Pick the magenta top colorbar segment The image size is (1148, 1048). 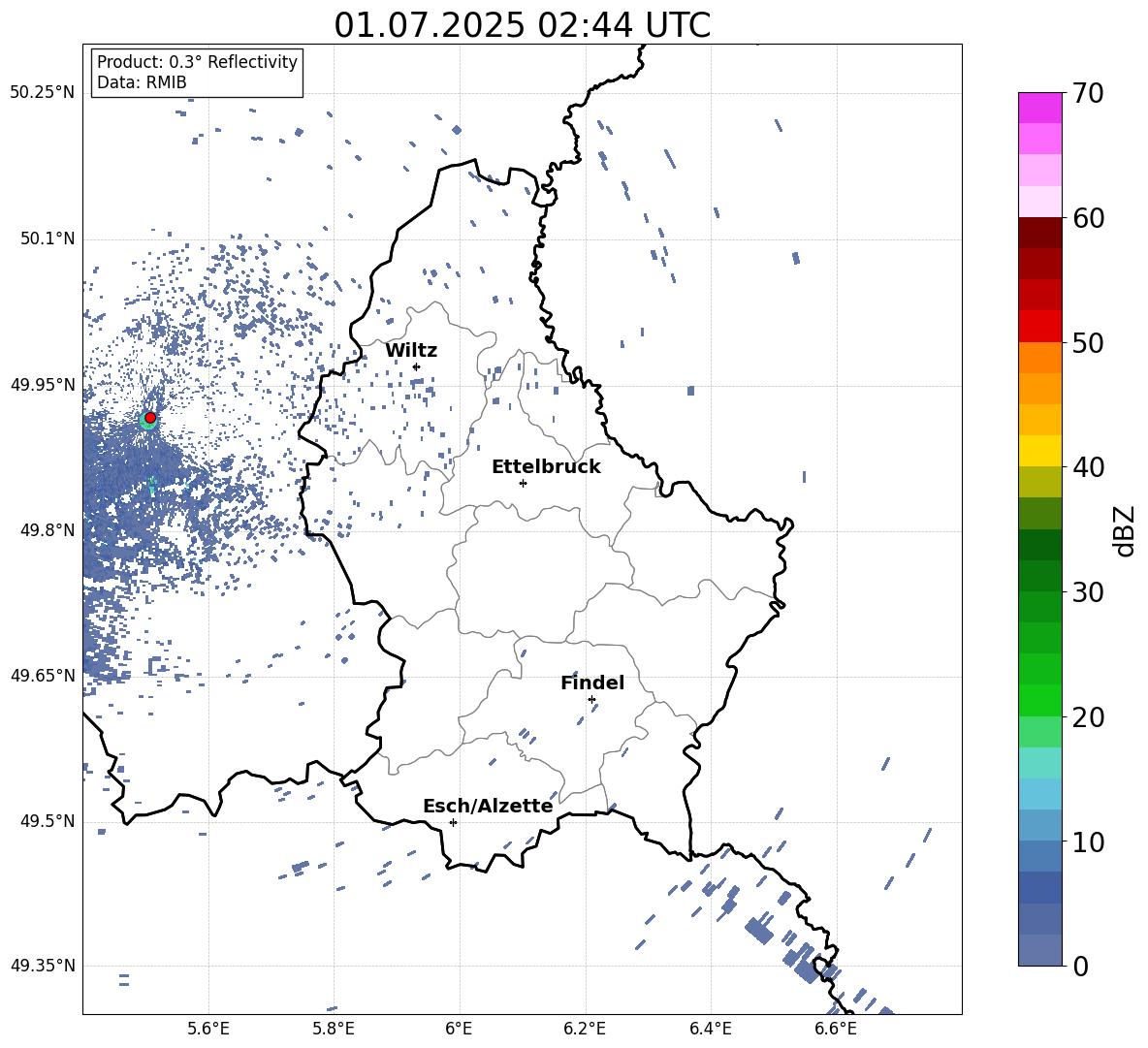coord(1040,109)
